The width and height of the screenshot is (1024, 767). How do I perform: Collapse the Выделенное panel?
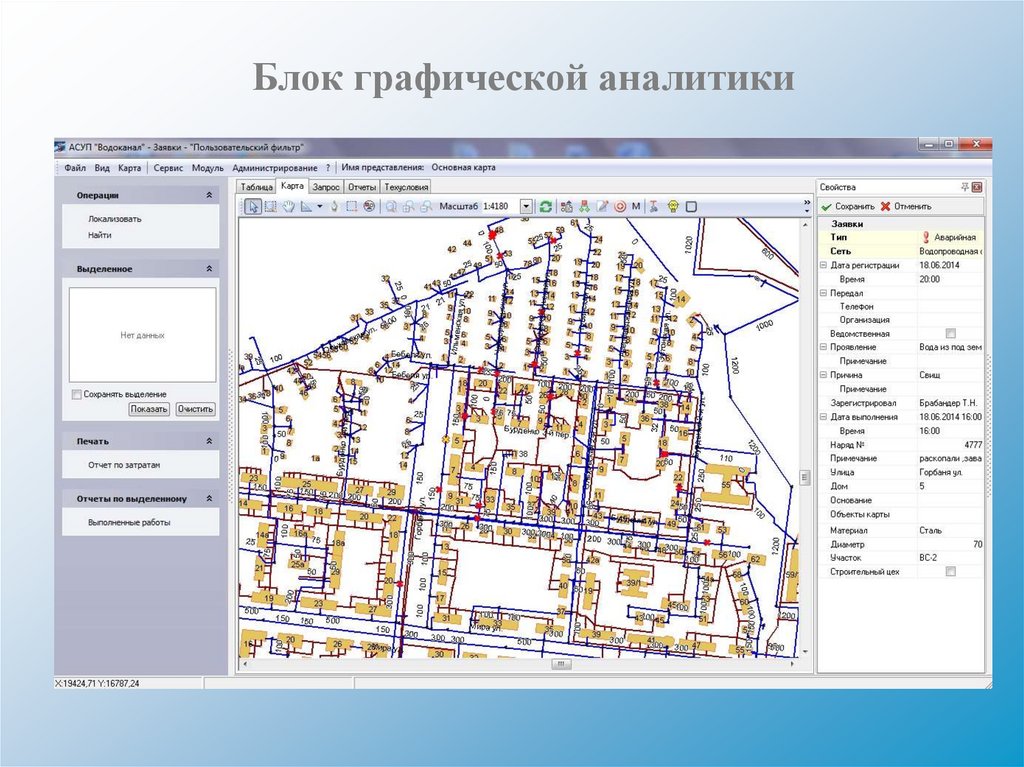(209, 269)
